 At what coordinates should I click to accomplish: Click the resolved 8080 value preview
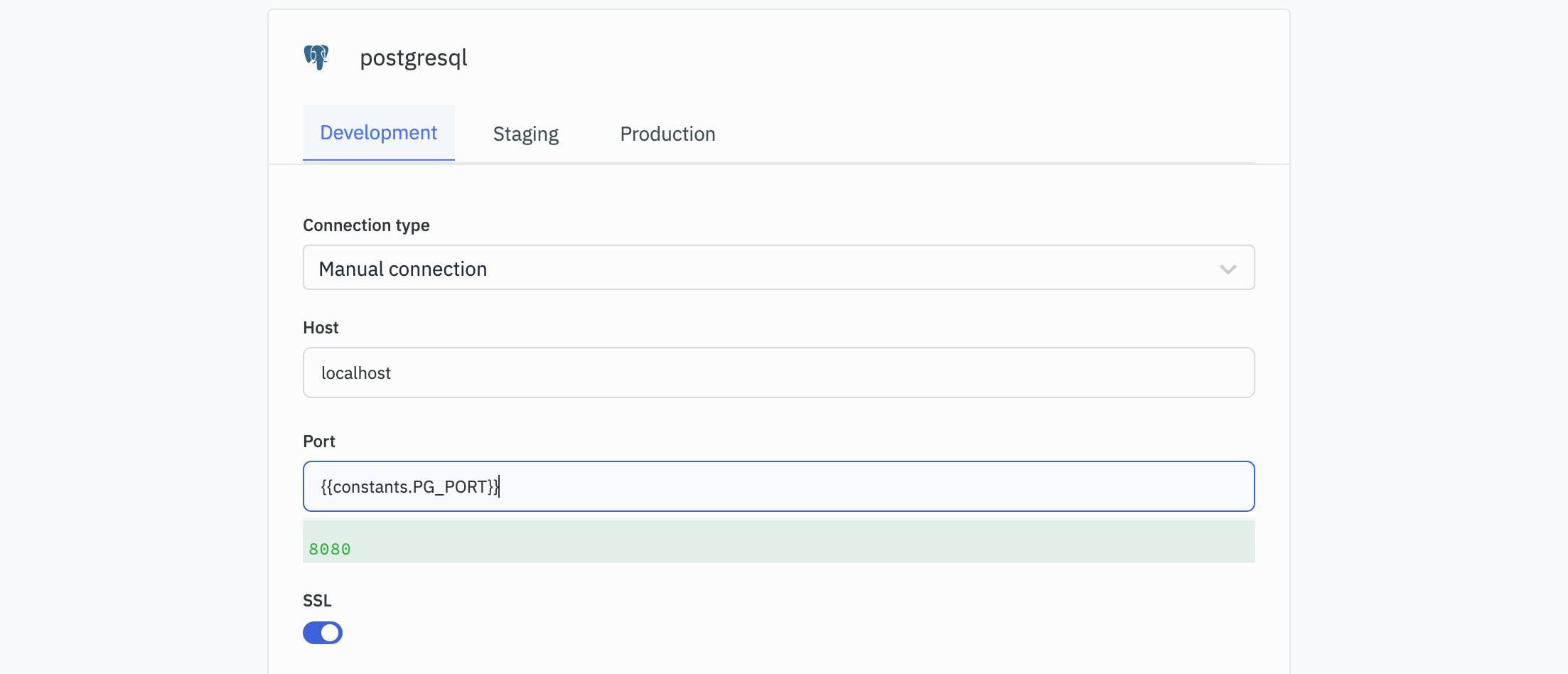[x=330, y=549]
